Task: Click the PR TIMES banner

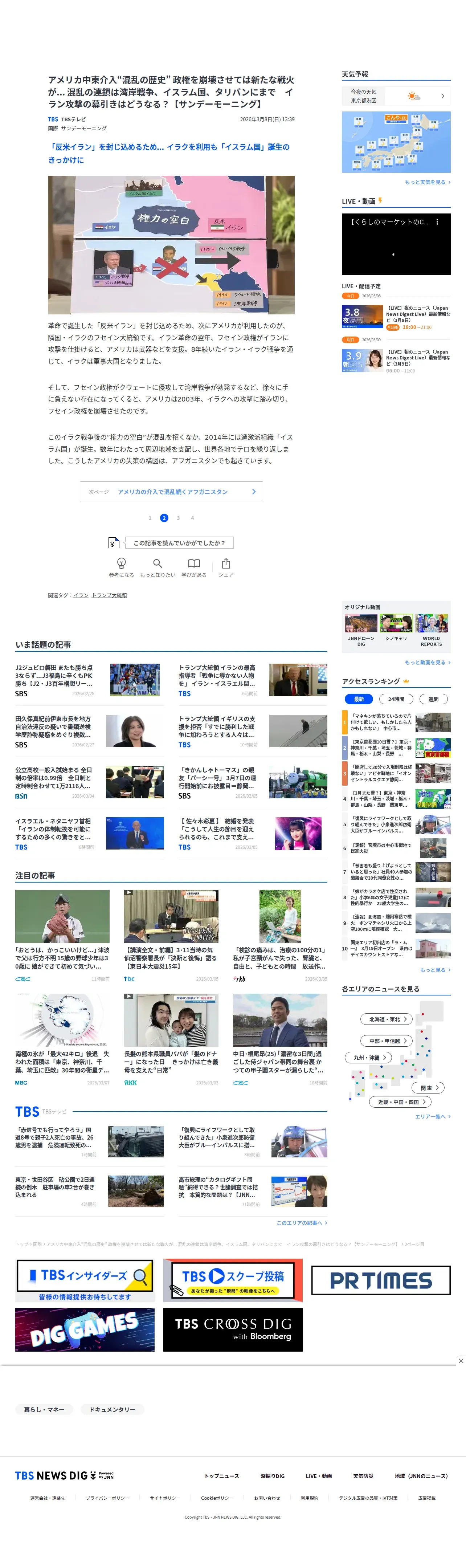Action: [381, 1280]
